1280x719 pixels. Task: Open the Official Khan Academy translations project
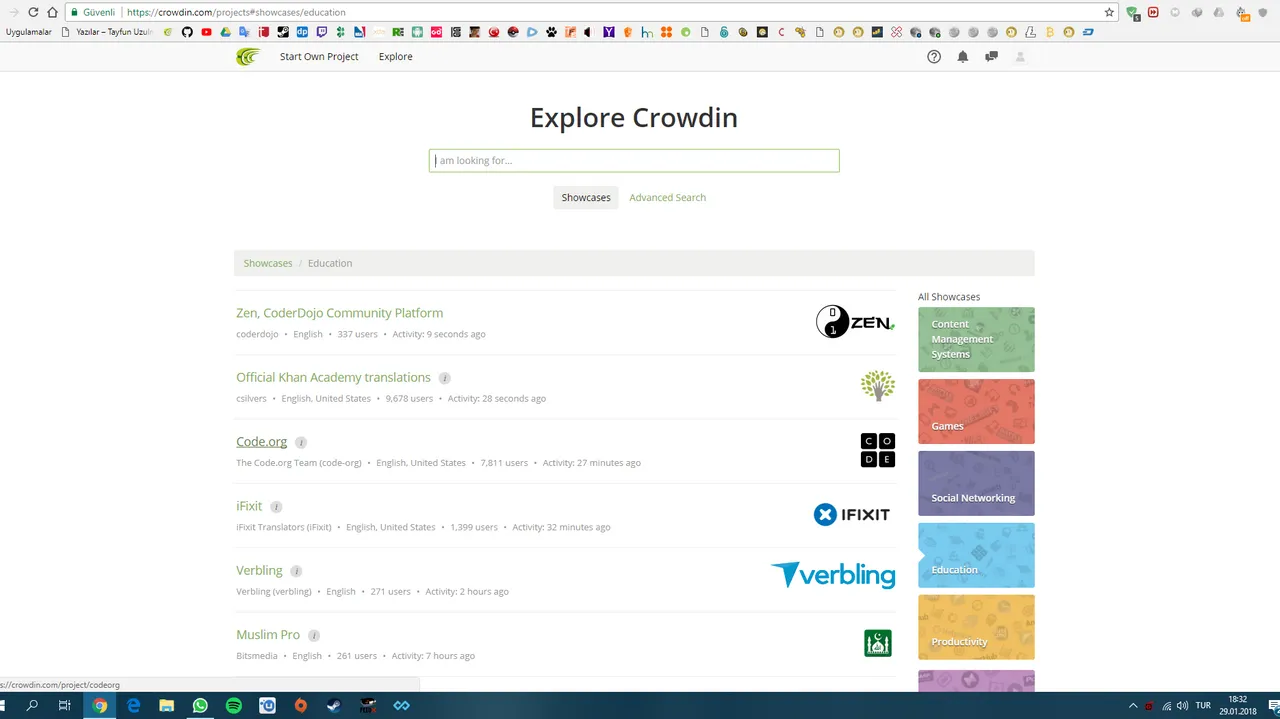coord(333,377)
